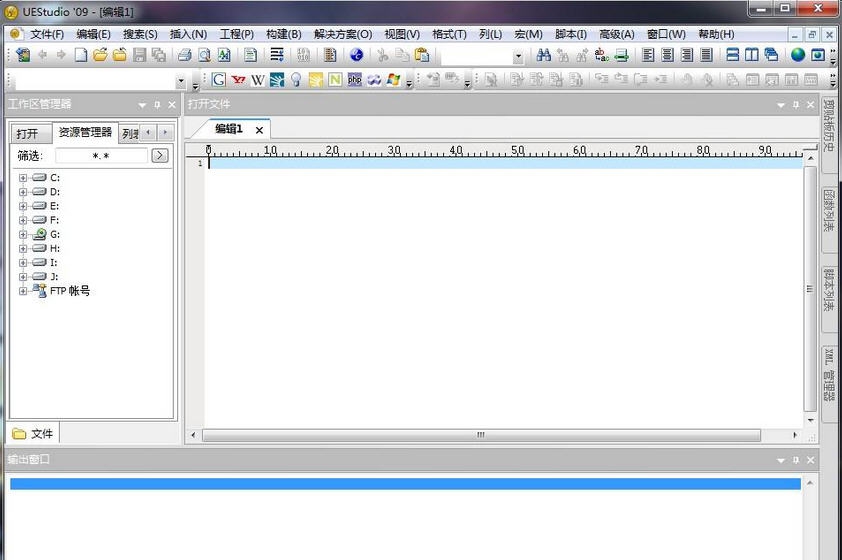The image size is (842, 560).
Task: Pin the 输出窗口 panel
Action: coord(796,460)
